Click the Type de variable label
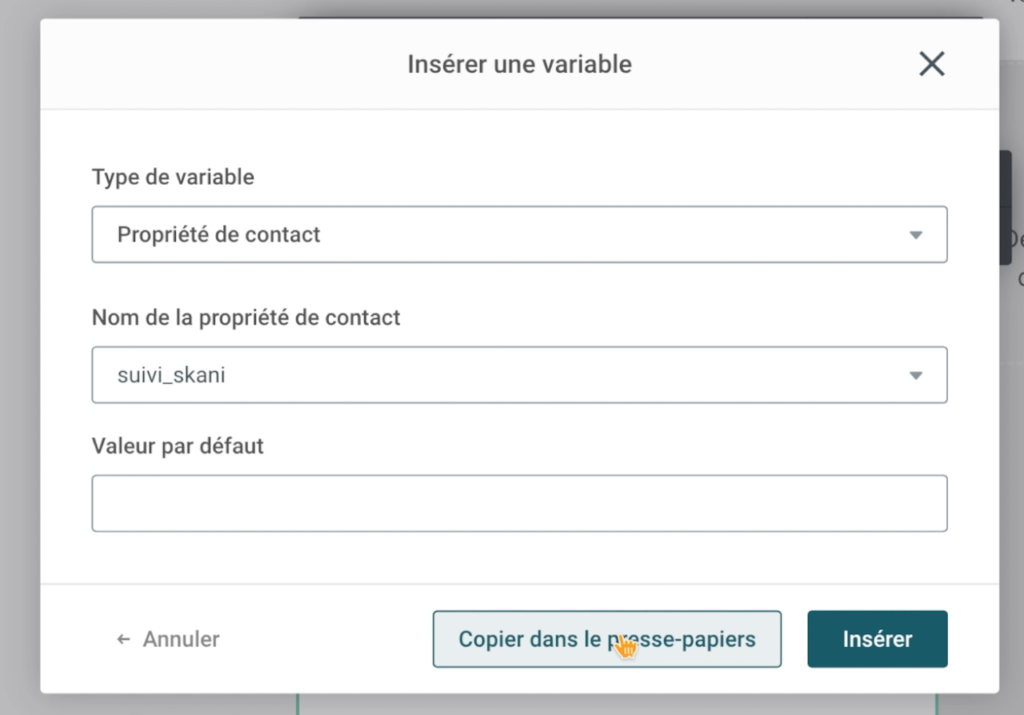Viewport: 1024px width, 715px height. 173,177
